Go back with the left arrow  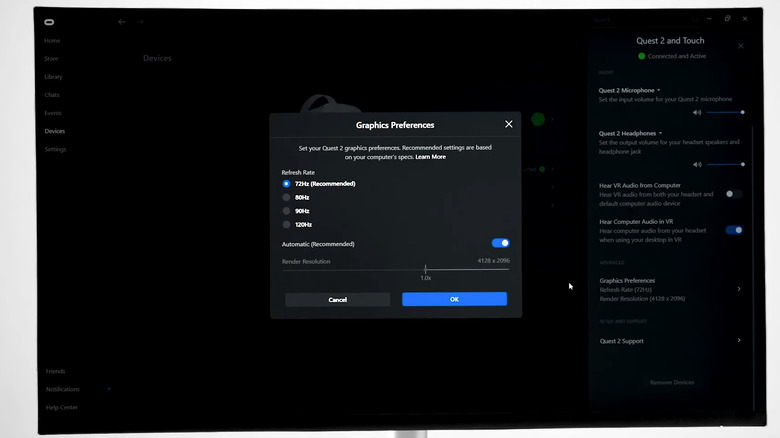[122, 22]
